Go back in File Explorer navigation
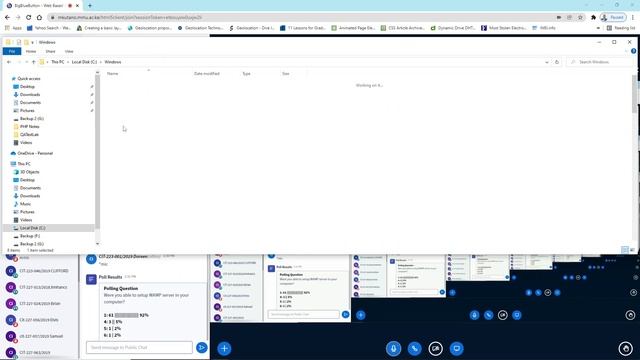 (9, 62)
